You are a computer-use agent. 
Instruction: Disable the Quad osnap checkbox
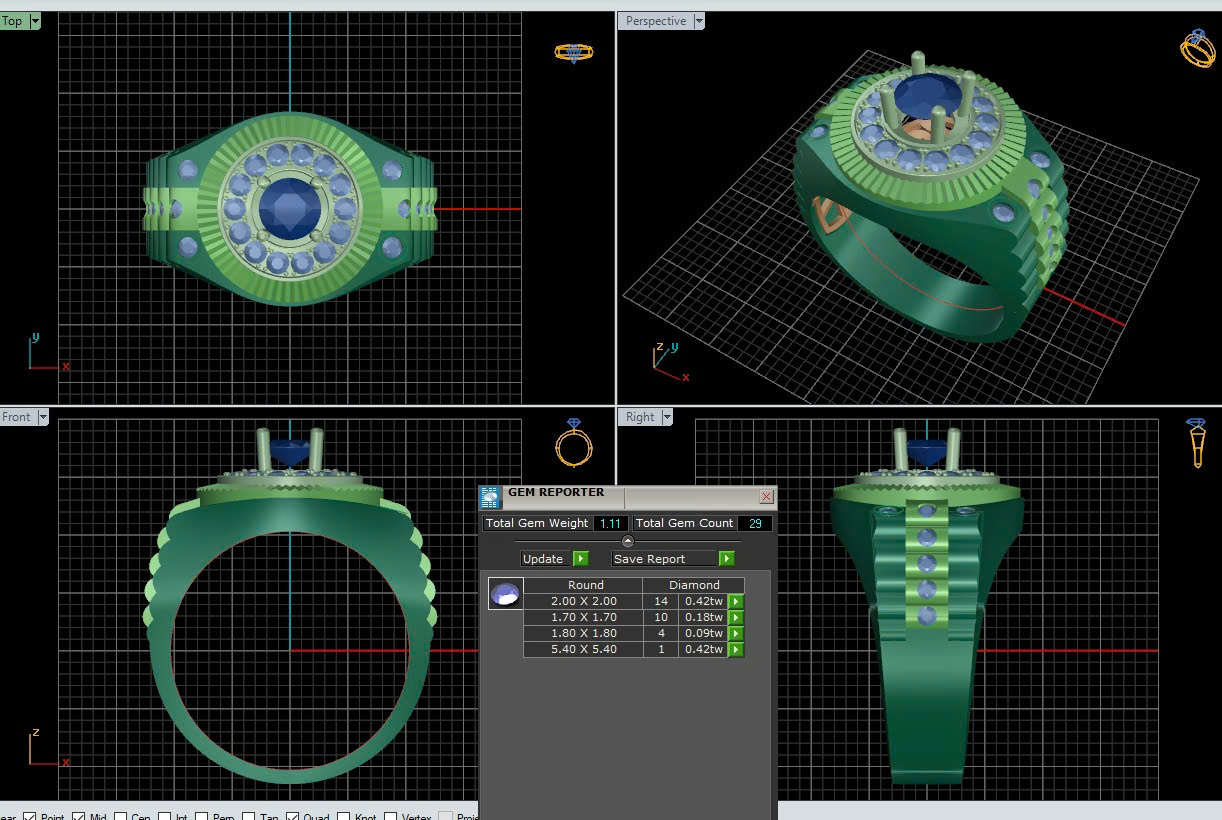(x=293, y=816)
